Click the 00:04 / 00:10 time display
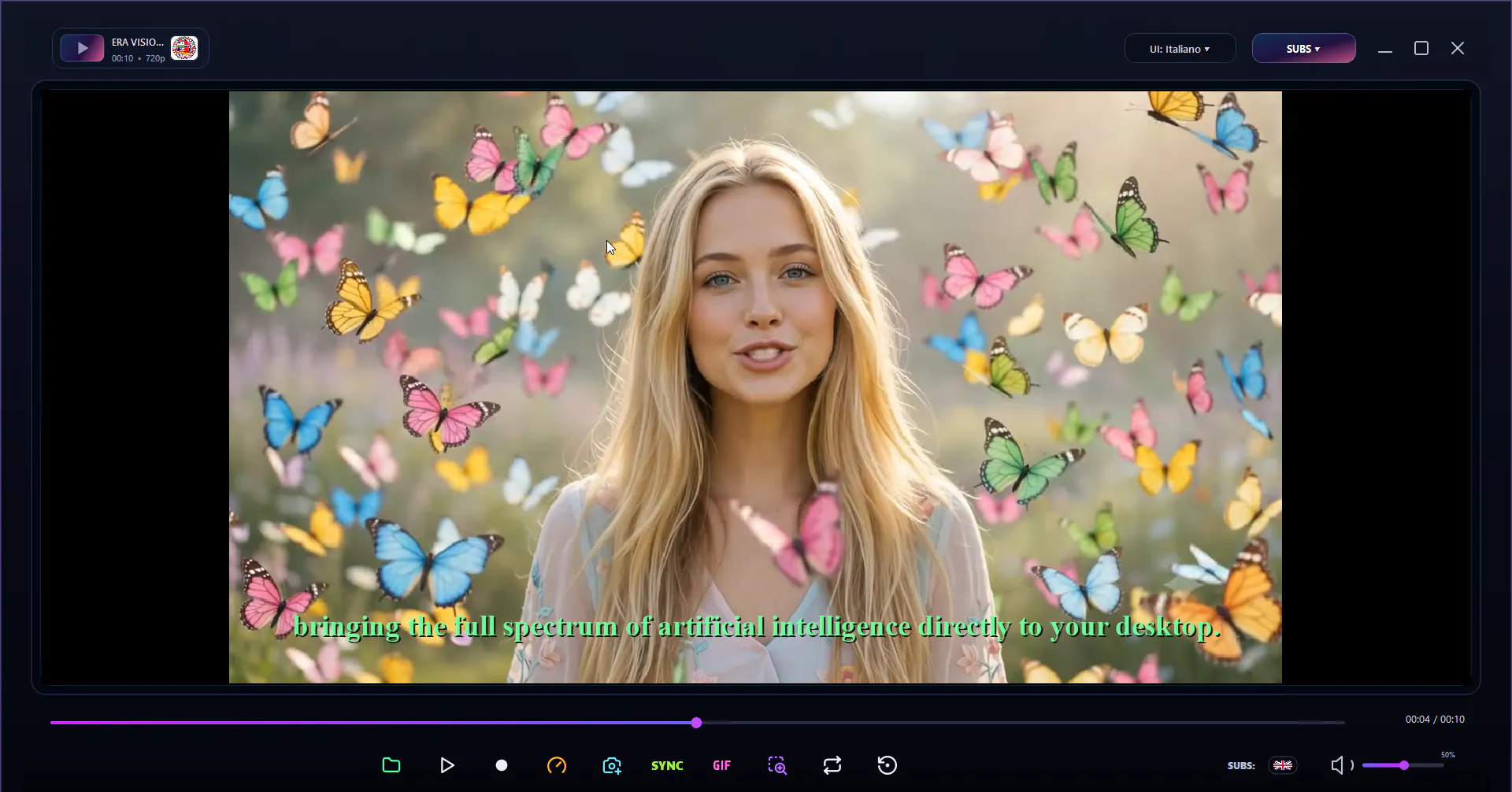The height and width of the screenshot is (792, 1512). tap(1435, 720)
